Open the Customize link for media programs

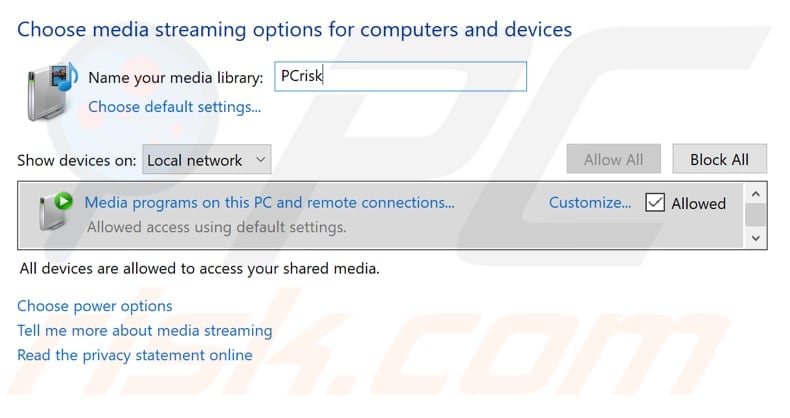tap(589, 202)
